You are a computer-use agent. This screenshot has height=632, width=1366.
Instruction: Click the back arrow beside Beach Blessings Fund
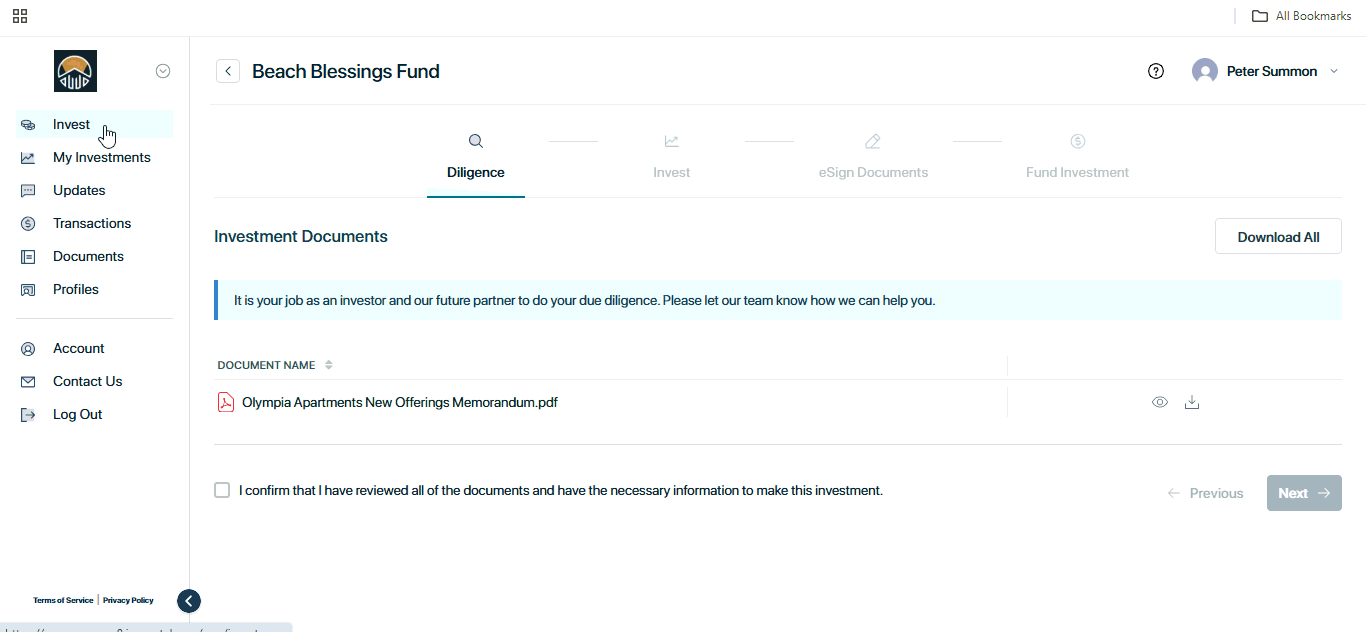click(228, 71)
